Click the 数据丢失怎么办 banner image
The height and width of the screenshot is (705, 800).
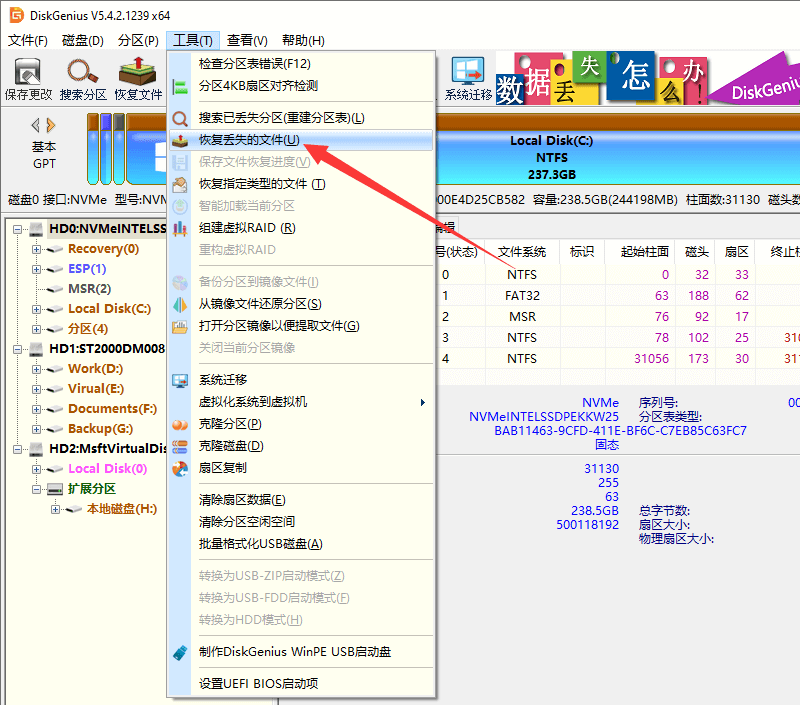[x=602, y=78]
